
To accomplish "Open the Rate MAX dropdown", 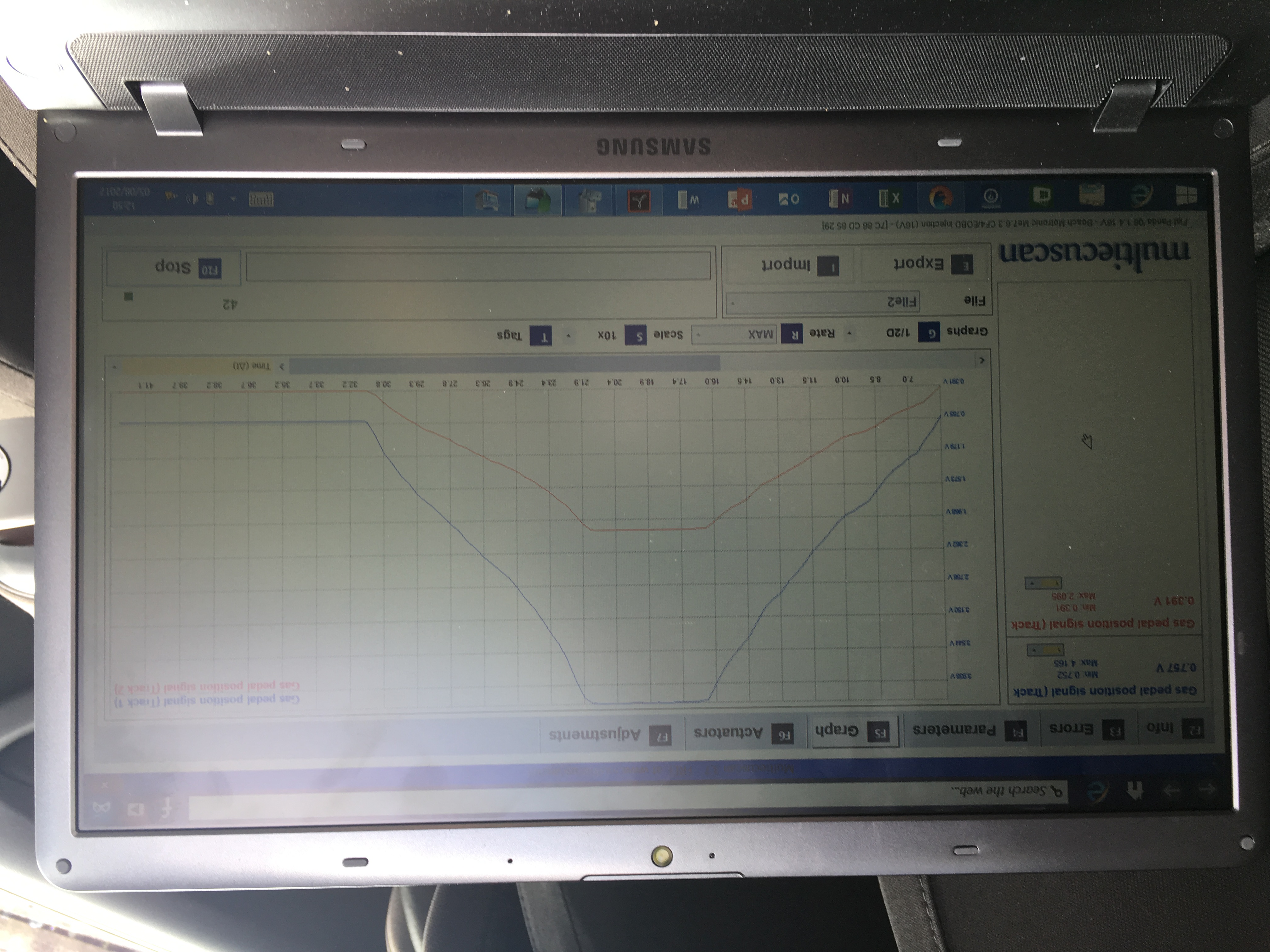I will (734, 334).
